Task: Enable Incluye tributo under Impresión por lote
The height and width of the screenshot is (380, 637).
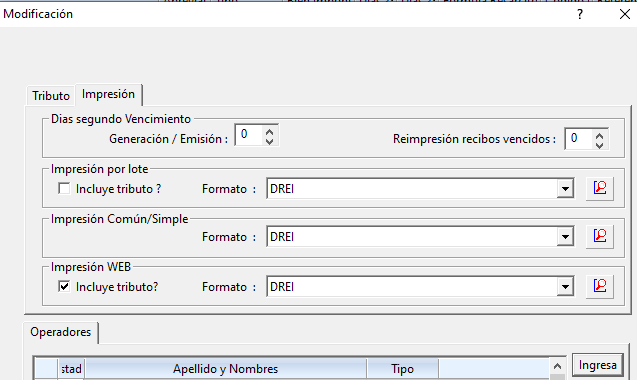Action: [x=64, y=189]
